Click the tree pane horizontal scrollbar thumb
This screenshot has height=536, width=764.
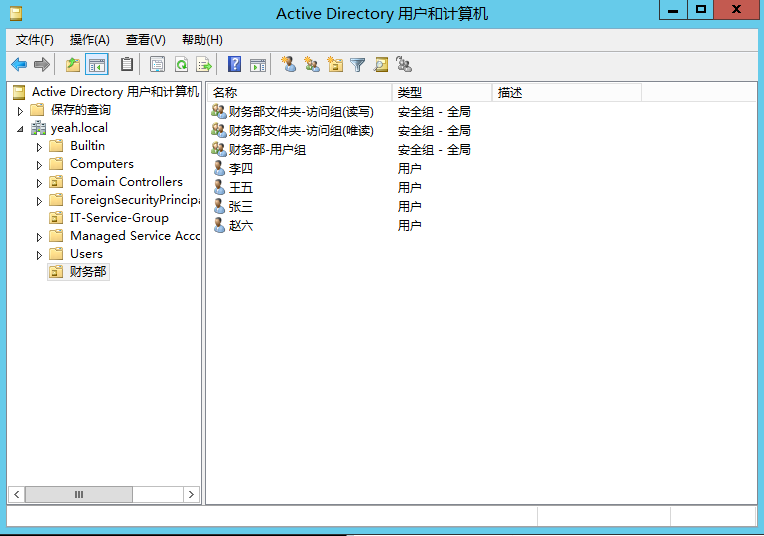[x=78, y=495]
